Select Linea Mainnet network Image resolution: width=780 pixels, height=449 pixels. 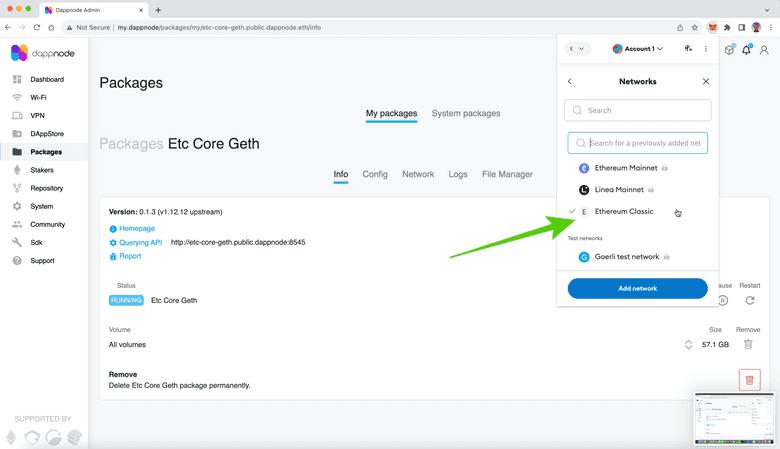click(x=618, y=189)
